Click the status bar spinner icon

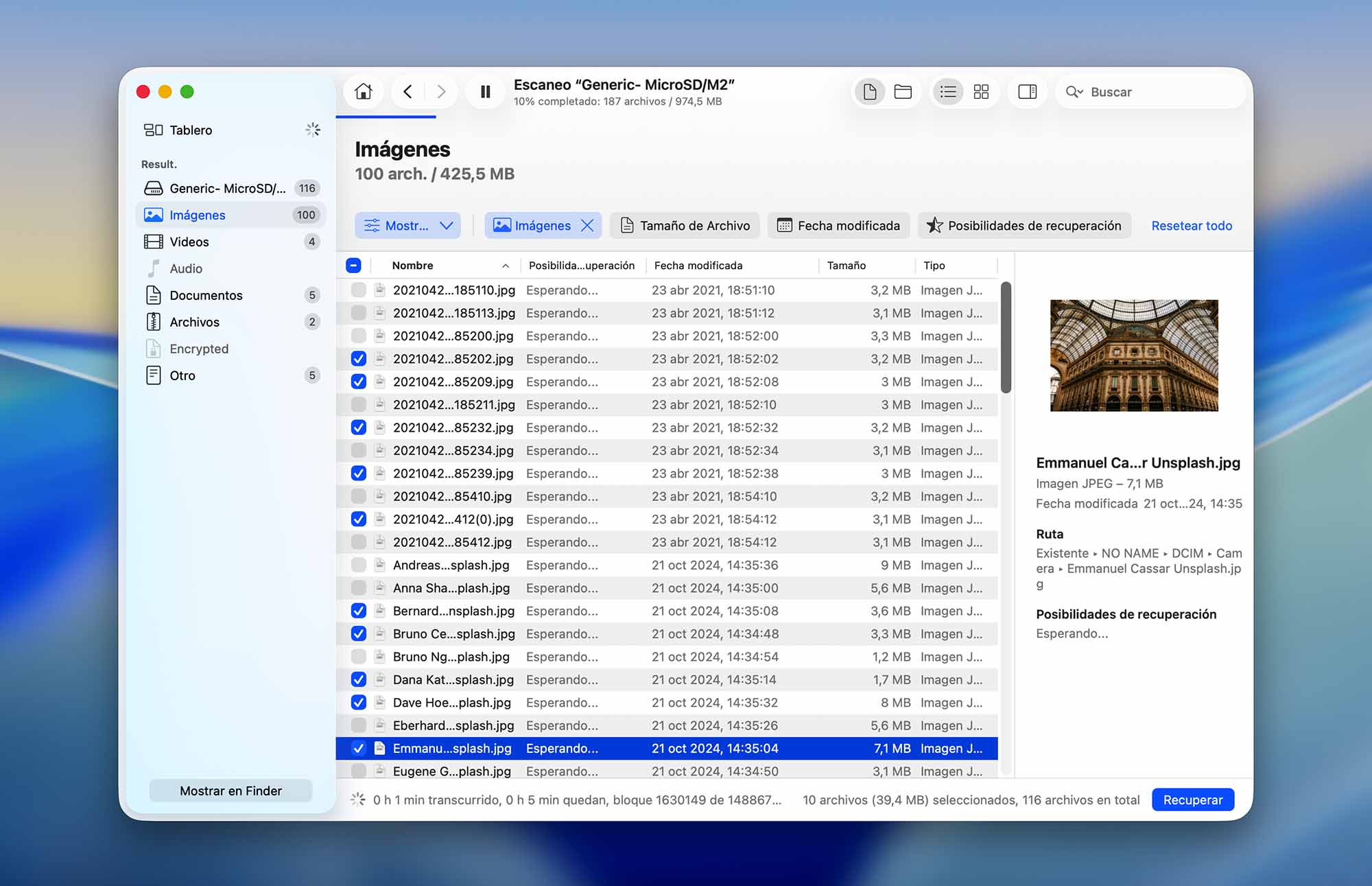tap(357, 800)
